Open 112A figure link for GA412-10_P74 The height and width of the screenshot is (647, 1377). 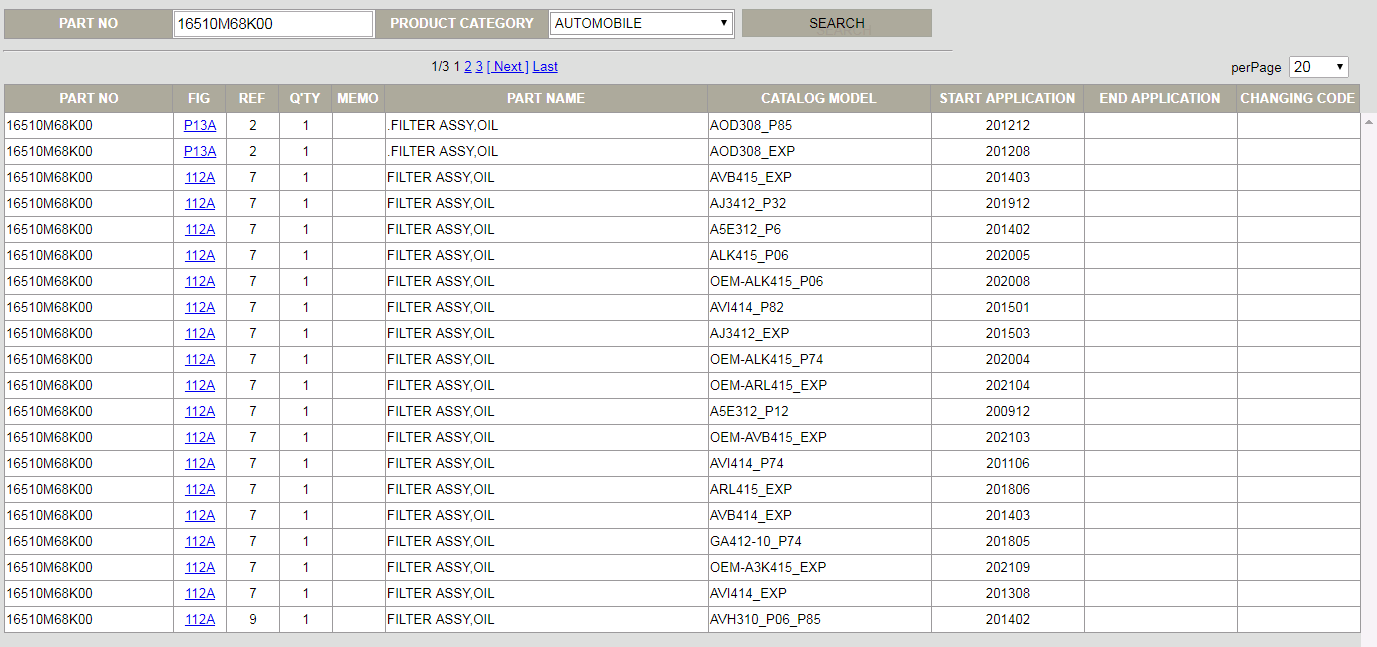pos(200,542)
